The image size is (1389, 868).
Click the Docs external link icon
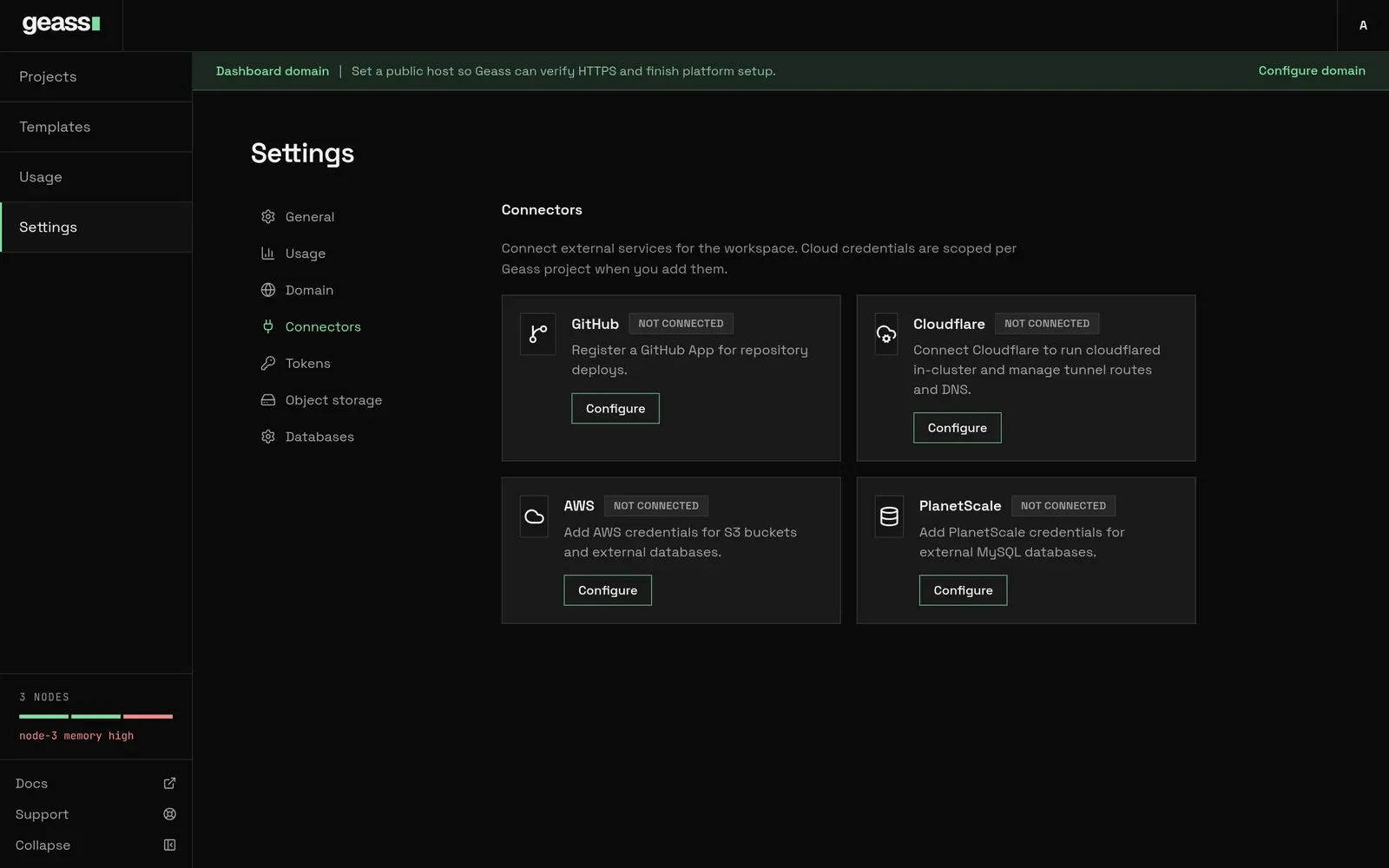(x=169, y=783)
